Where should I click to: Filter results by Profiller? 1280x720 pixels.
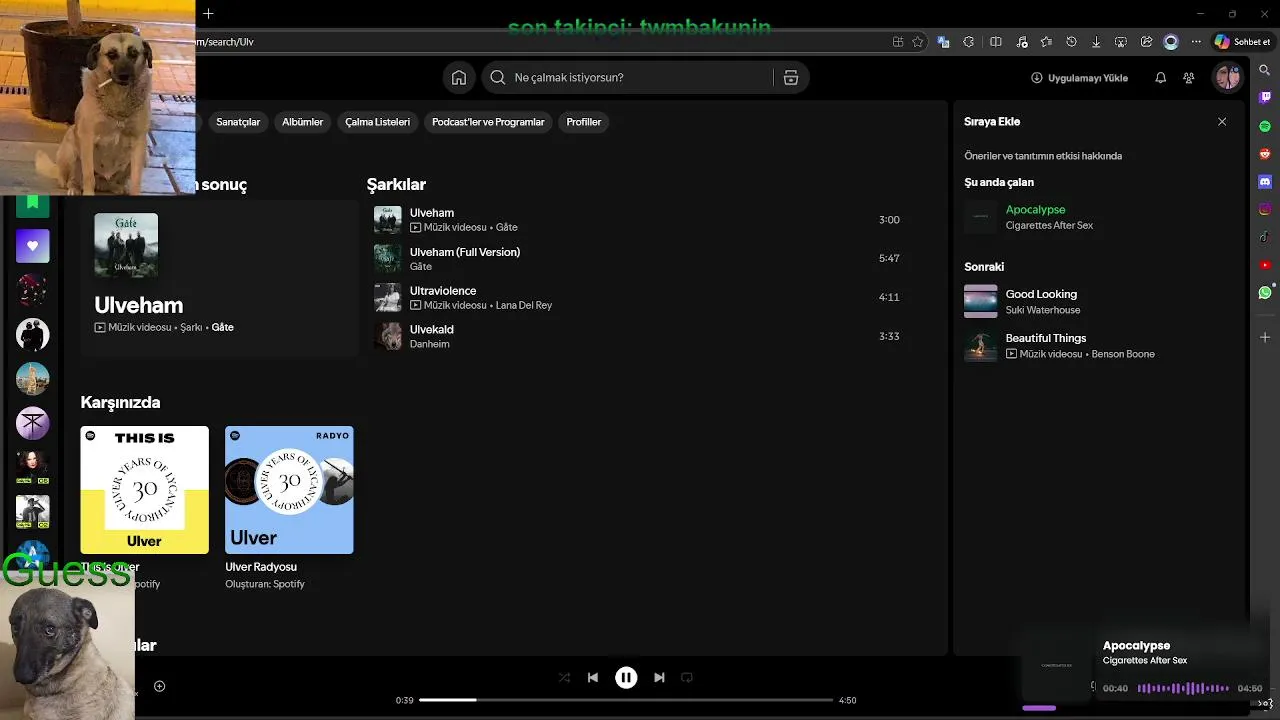tap(583, 122)
